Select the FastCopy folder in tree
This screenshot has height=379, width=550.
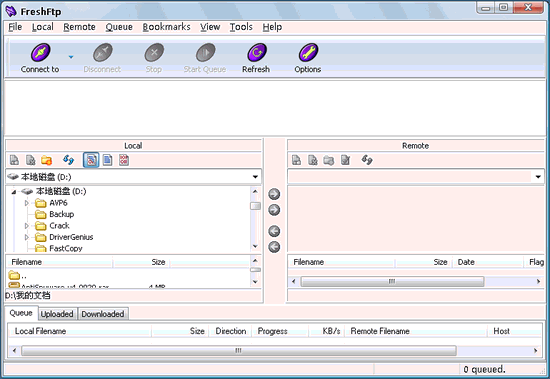[x=66, y=248]
